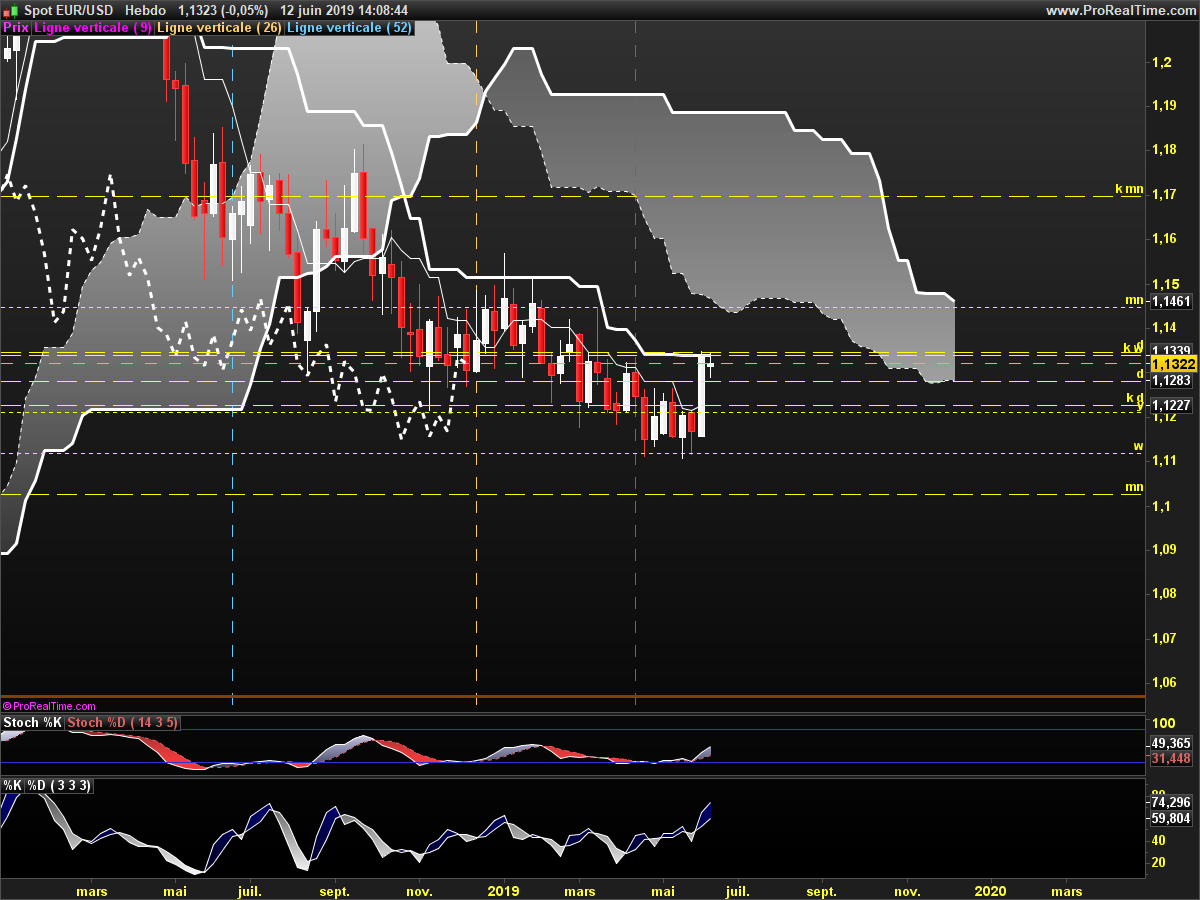Click the 12 juin 2019 14:08:44 timestamp
Screen dimensions: 1200x900
click(x=344, y=10)
